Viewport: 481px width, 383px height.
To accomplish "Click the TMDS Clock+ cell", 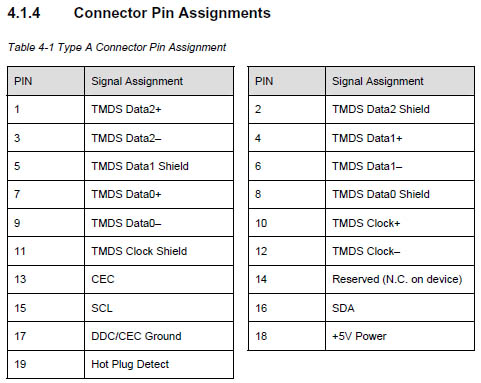I will [400, 223].
